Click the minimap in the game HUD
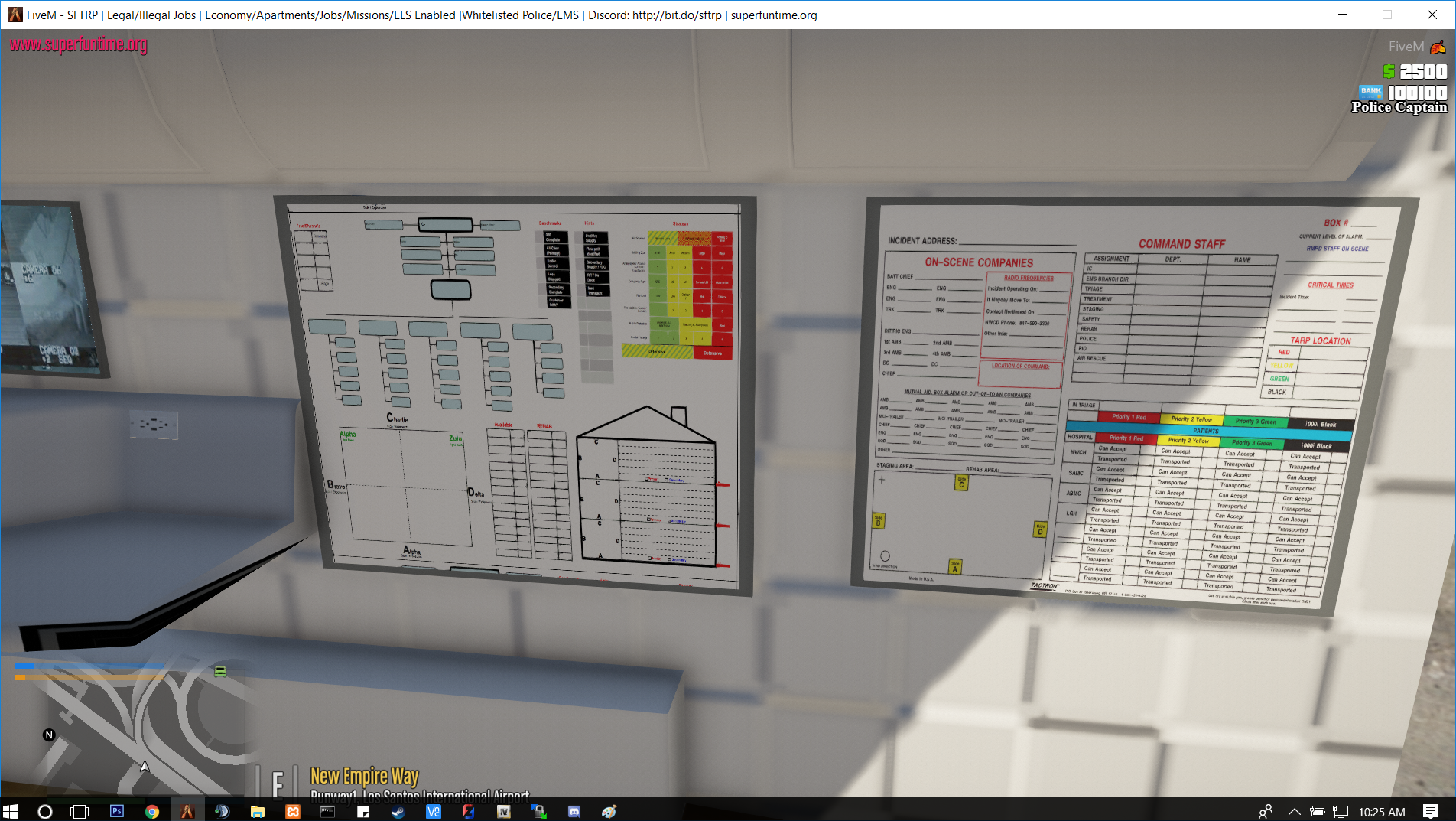 coord(130,727)
